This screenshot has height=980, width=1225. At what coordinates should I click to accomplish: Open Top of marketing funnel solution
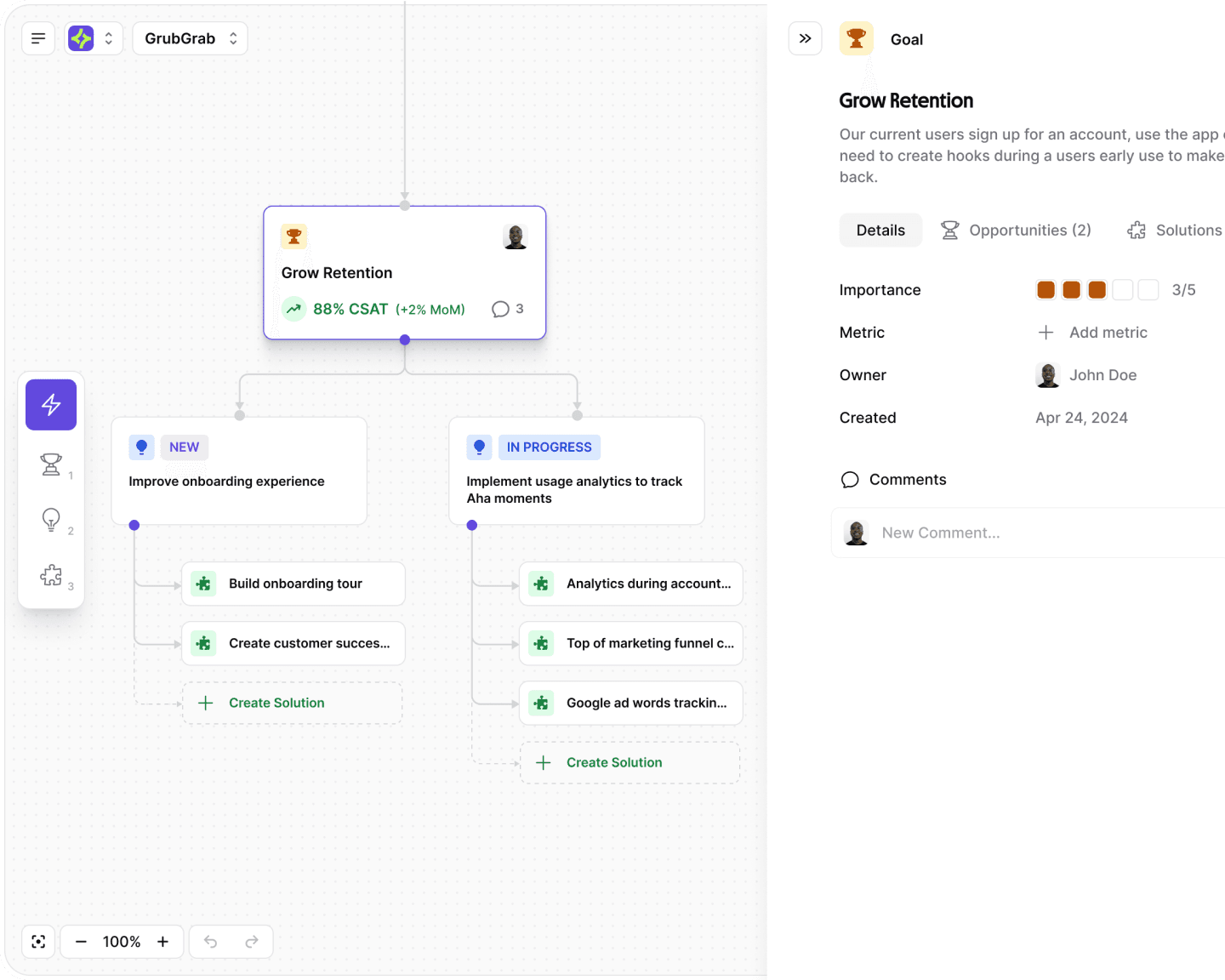[631, 643]
